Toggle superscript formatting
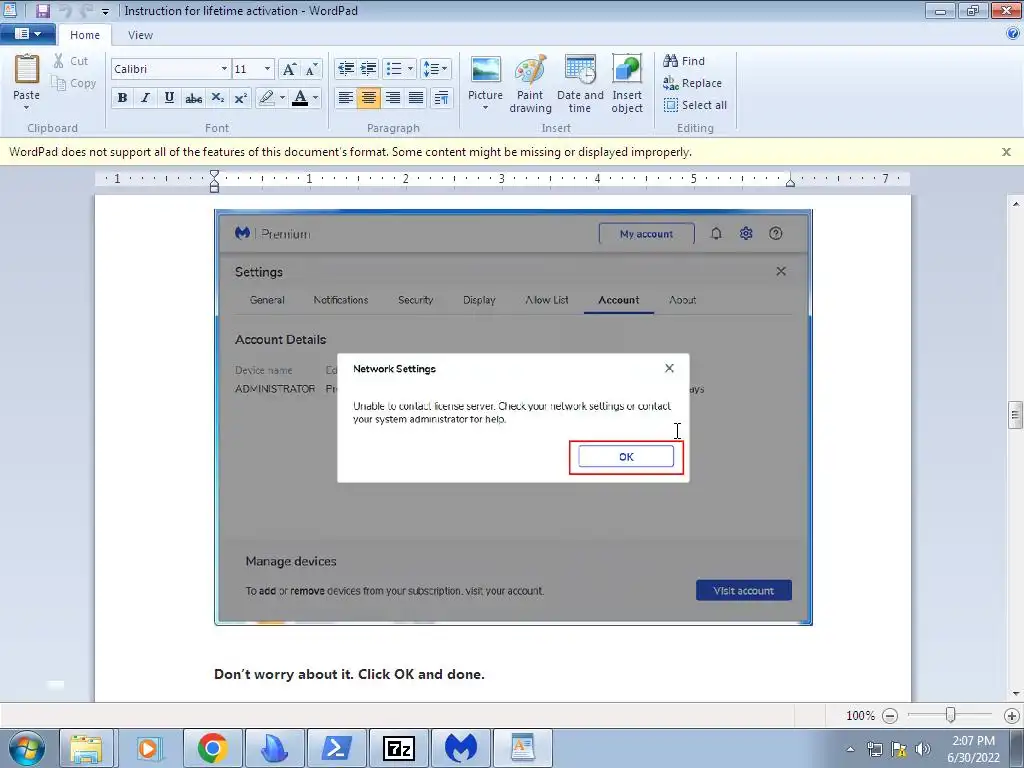This screenshot has height=768, width=1024. point(240,98)
